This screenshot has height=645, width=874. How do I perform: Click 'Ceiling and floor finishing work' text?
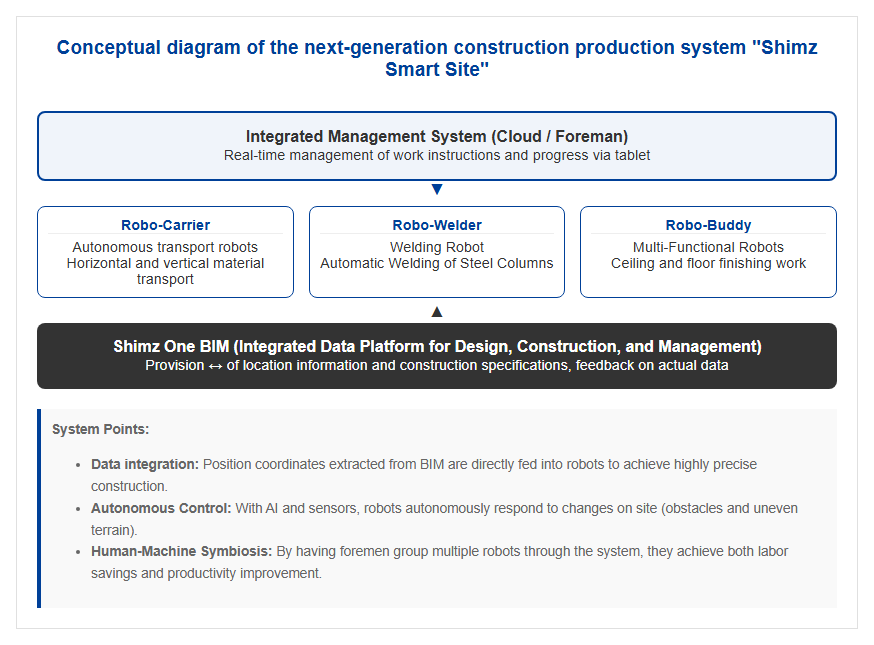pyautogui.click(x=708, y=263)
